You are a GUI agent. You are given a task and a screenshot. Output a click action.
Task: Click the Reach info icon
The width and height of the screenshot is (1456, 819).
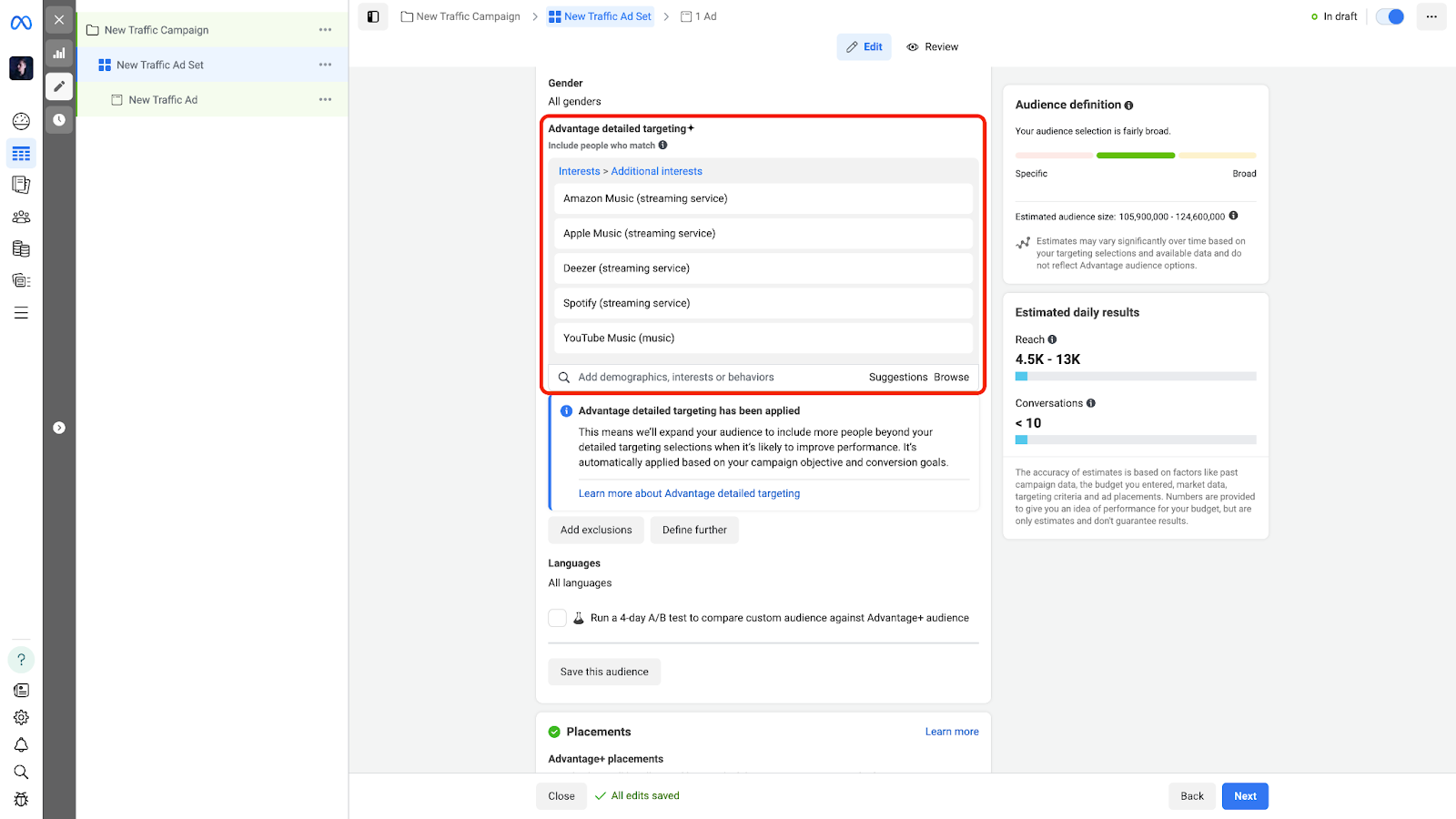[1053, 340]
